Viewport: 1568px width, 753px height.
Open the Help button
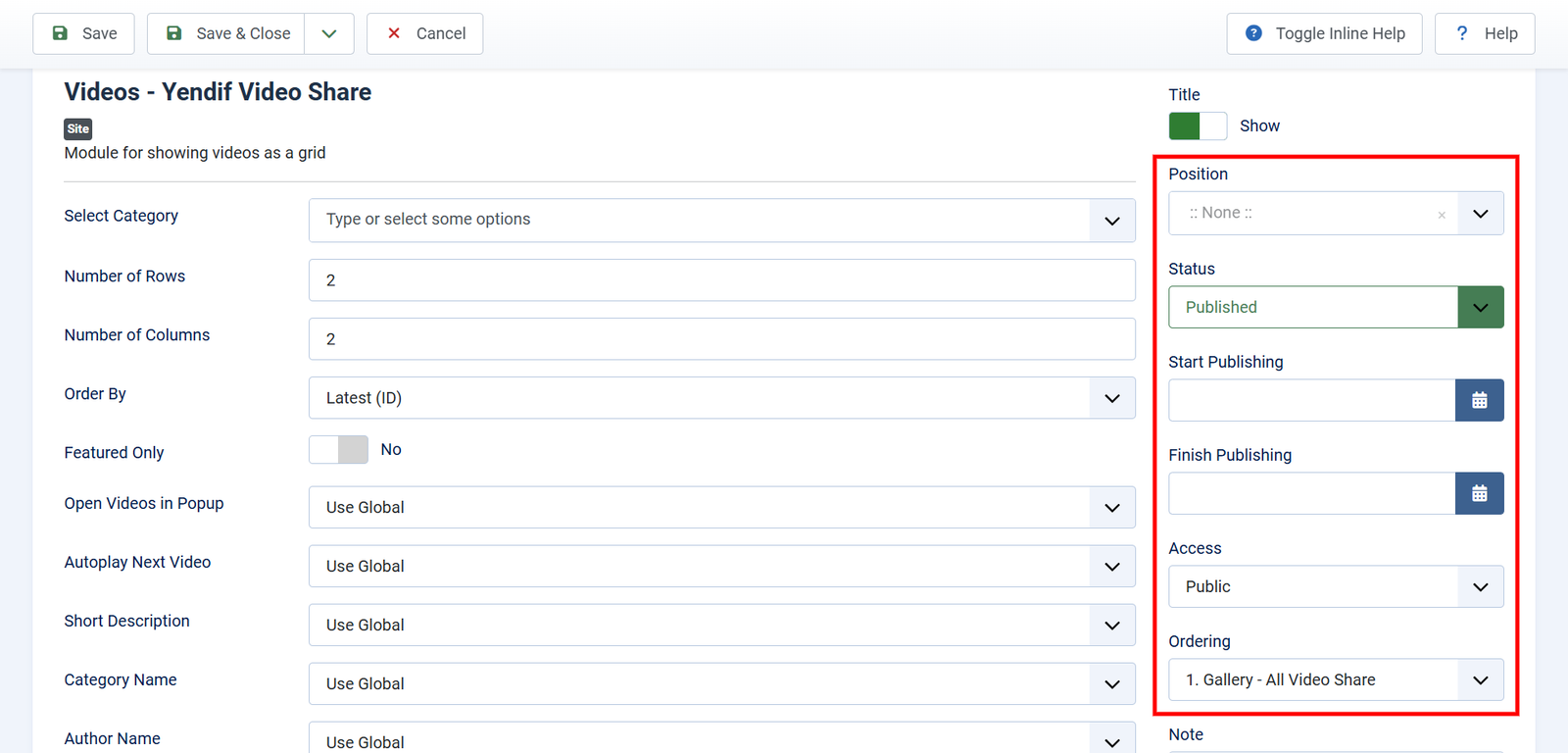coord(1485,33)
